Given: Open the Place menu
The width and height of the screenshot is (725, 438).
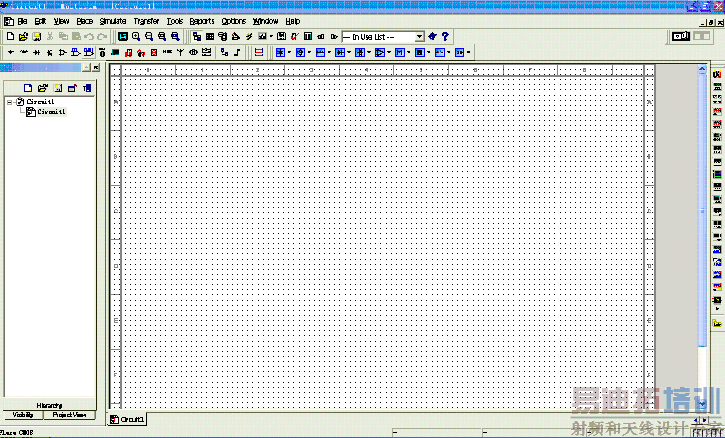Looking at the screenshot, I should (85, 21).
